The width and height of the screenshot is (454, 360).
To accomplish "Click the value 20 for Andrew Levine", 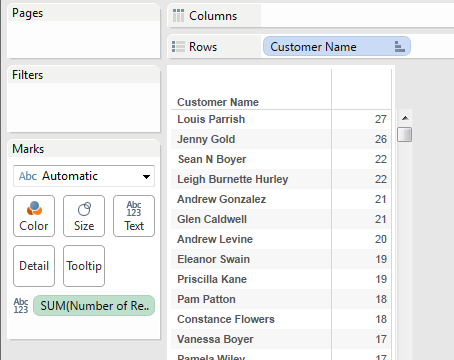I will point(381,239).
